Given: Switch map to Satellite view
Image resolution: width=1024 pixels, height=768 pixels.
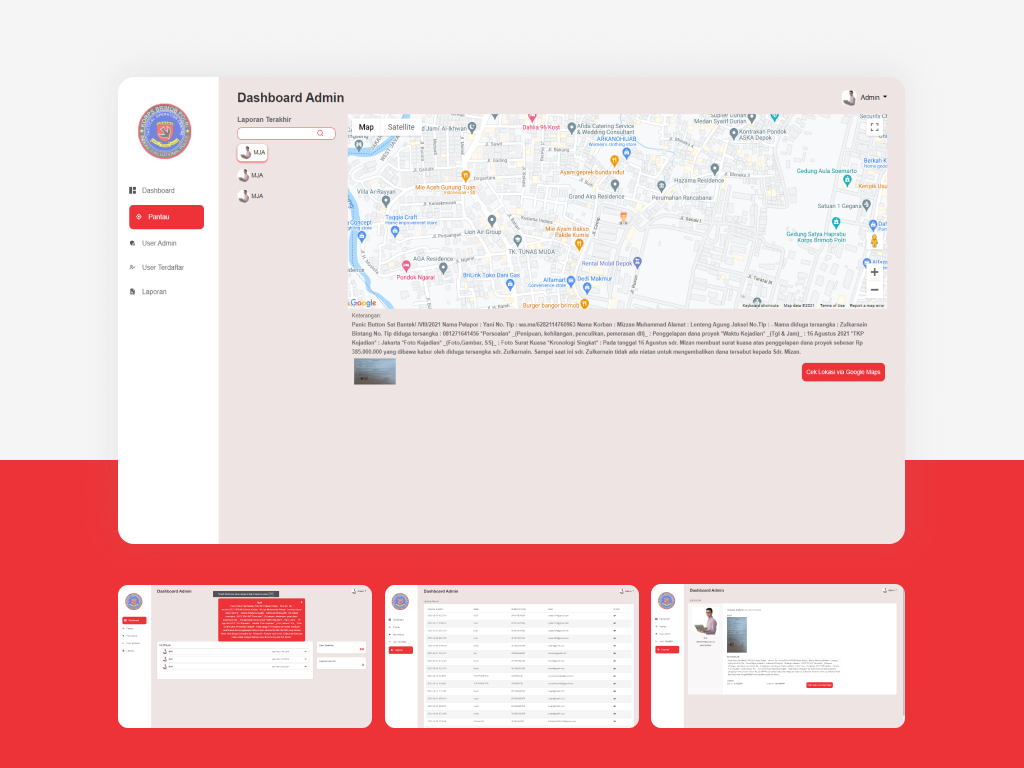Looking at the screenshot, I should [x=401, y=127].
